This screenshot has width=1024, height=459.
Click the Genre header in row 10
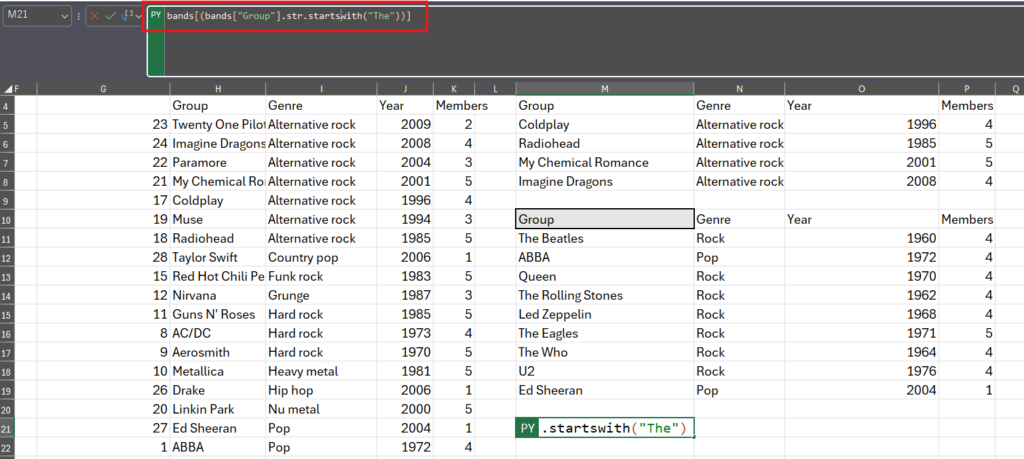pos(739,219)
